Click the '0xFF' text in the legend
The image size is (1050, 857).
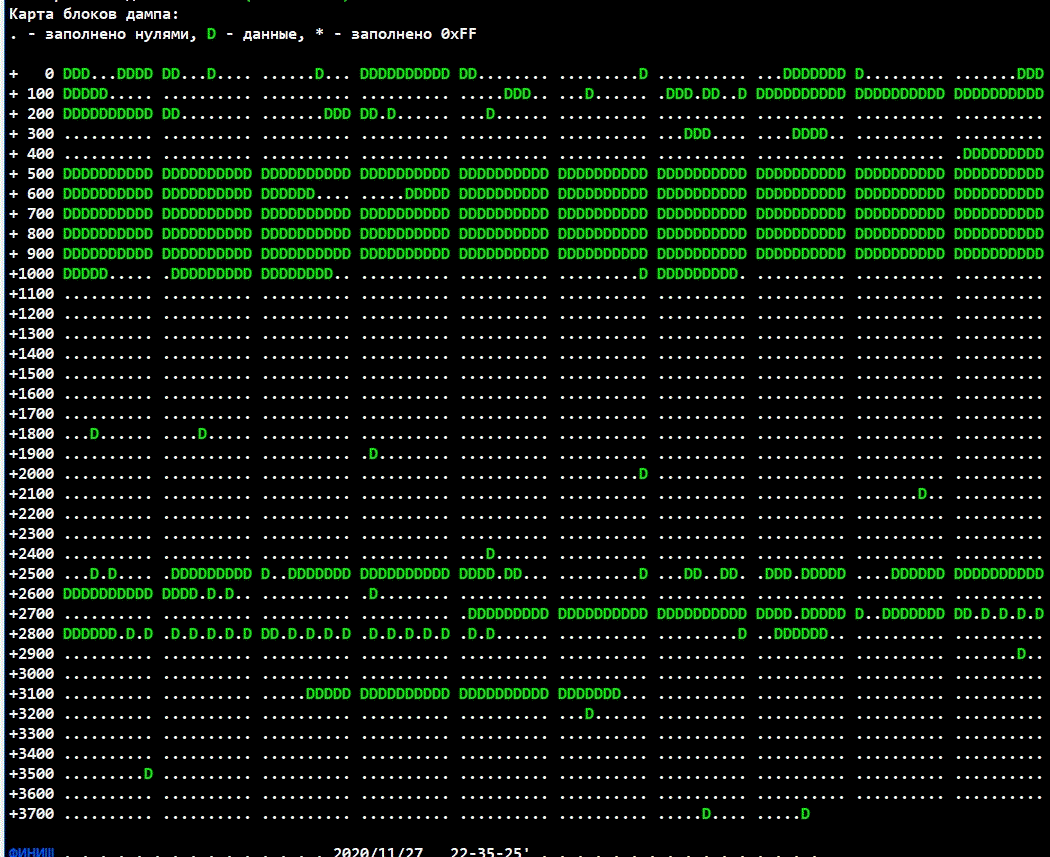click(458, 34)
